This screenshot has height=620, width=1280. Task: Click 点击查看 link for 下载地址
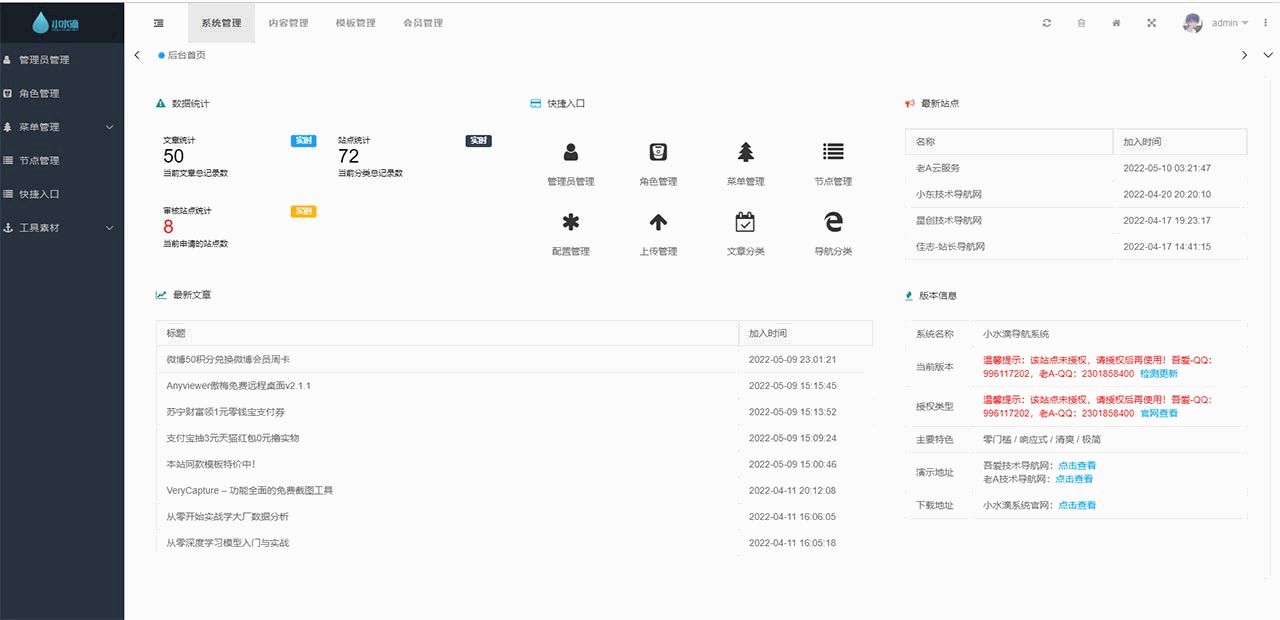tap(1077, 505)
